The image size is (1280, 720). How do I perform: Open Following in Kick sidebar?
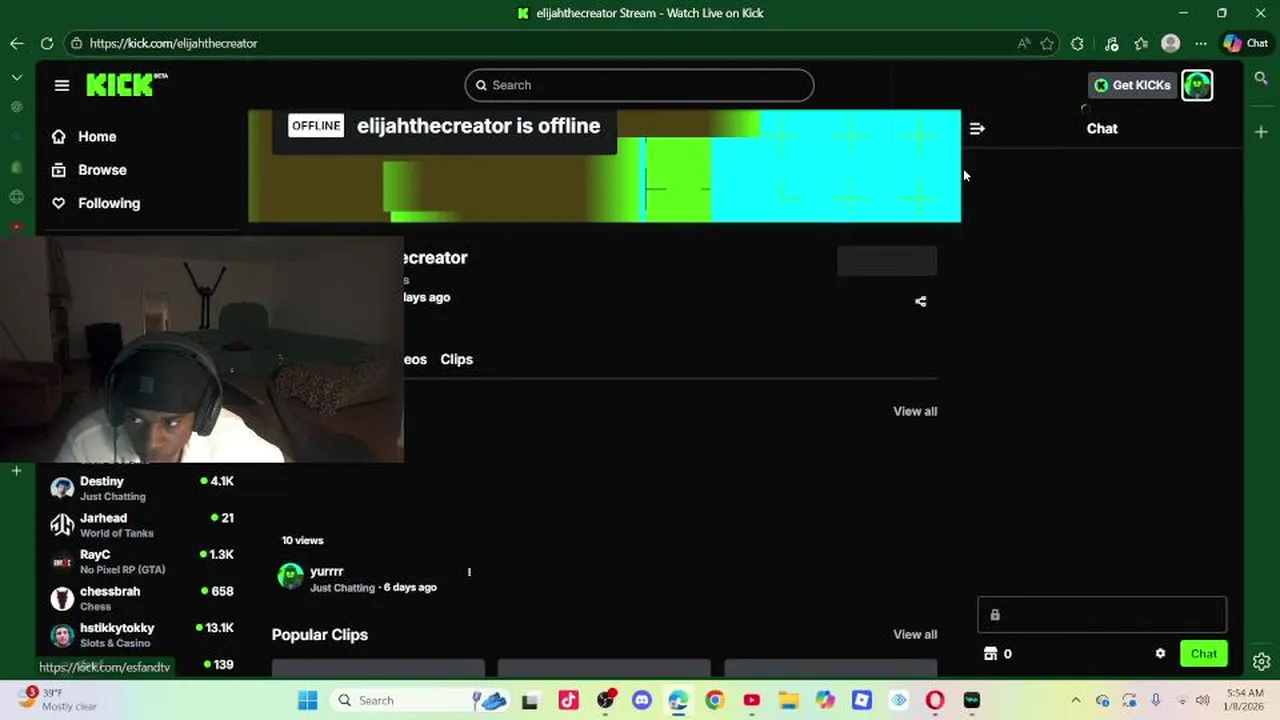pos(109,203)
